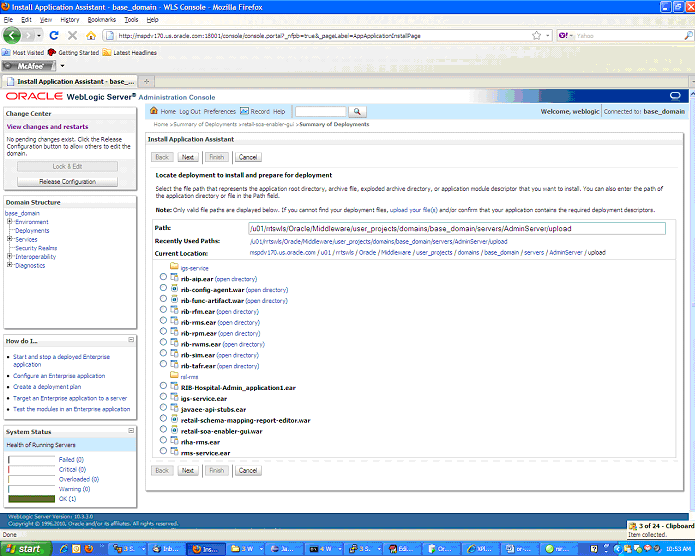
Task: Click the rib-aip.ear archive icon
Action: pyautogui.click(x=174, y=278)
